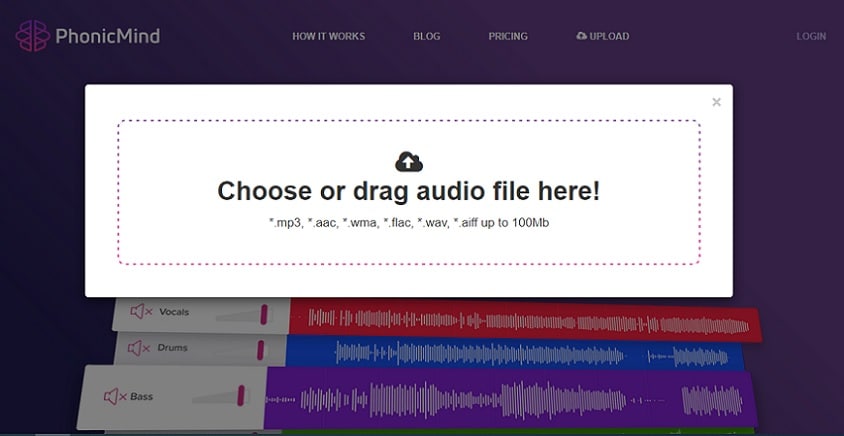Toggle mute speaker icon on Drums track
This screenshot has width=844, height=436.
[x=139, y=348]
